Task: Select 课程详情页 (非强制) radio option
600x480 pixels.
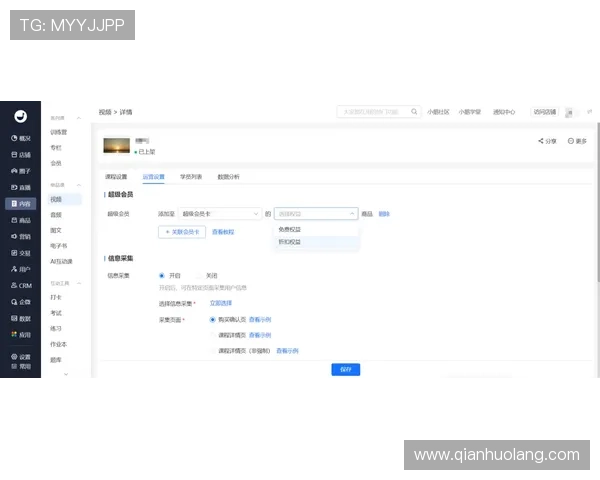Action: (x=212, y=351)
